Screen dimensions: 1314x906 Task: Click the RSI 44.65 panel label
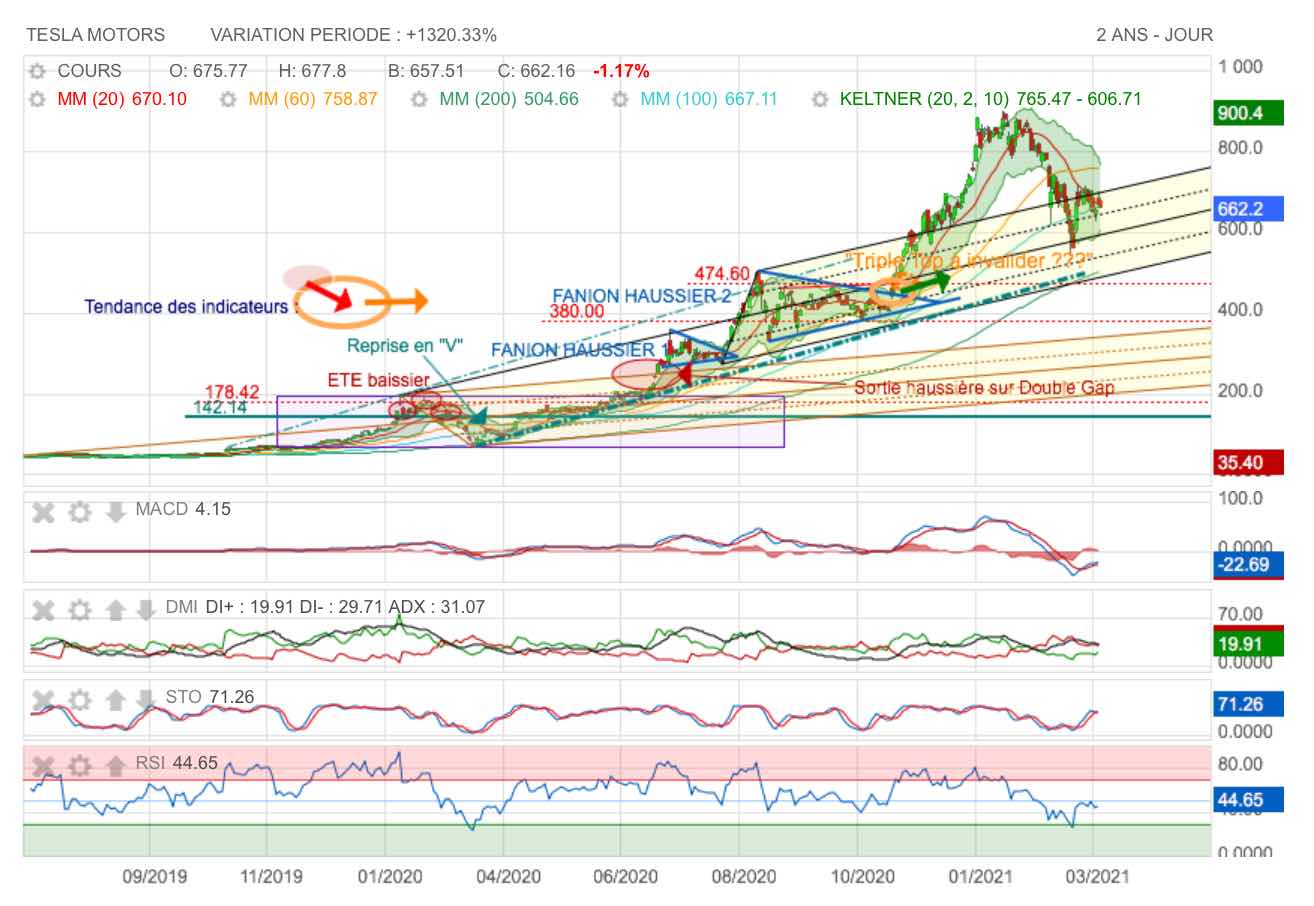(x=177, y=763)
